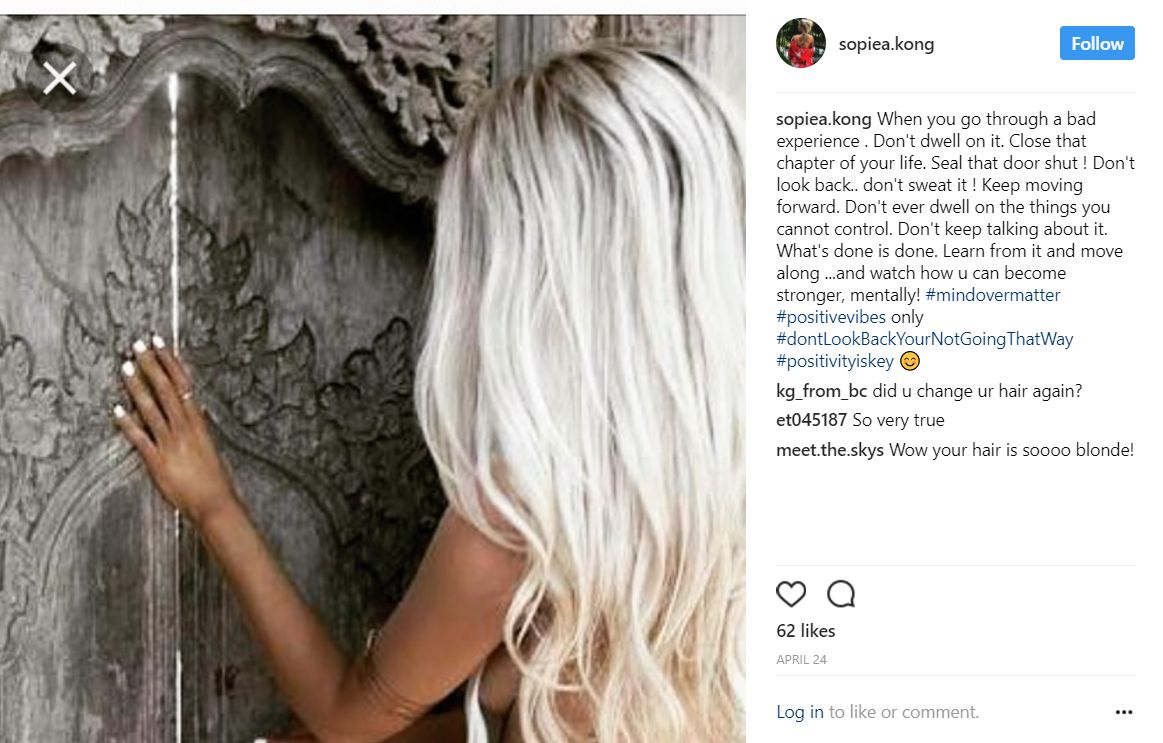Open the three-dot more options menu
The image size is (1163, 743).
(1124, 712)
